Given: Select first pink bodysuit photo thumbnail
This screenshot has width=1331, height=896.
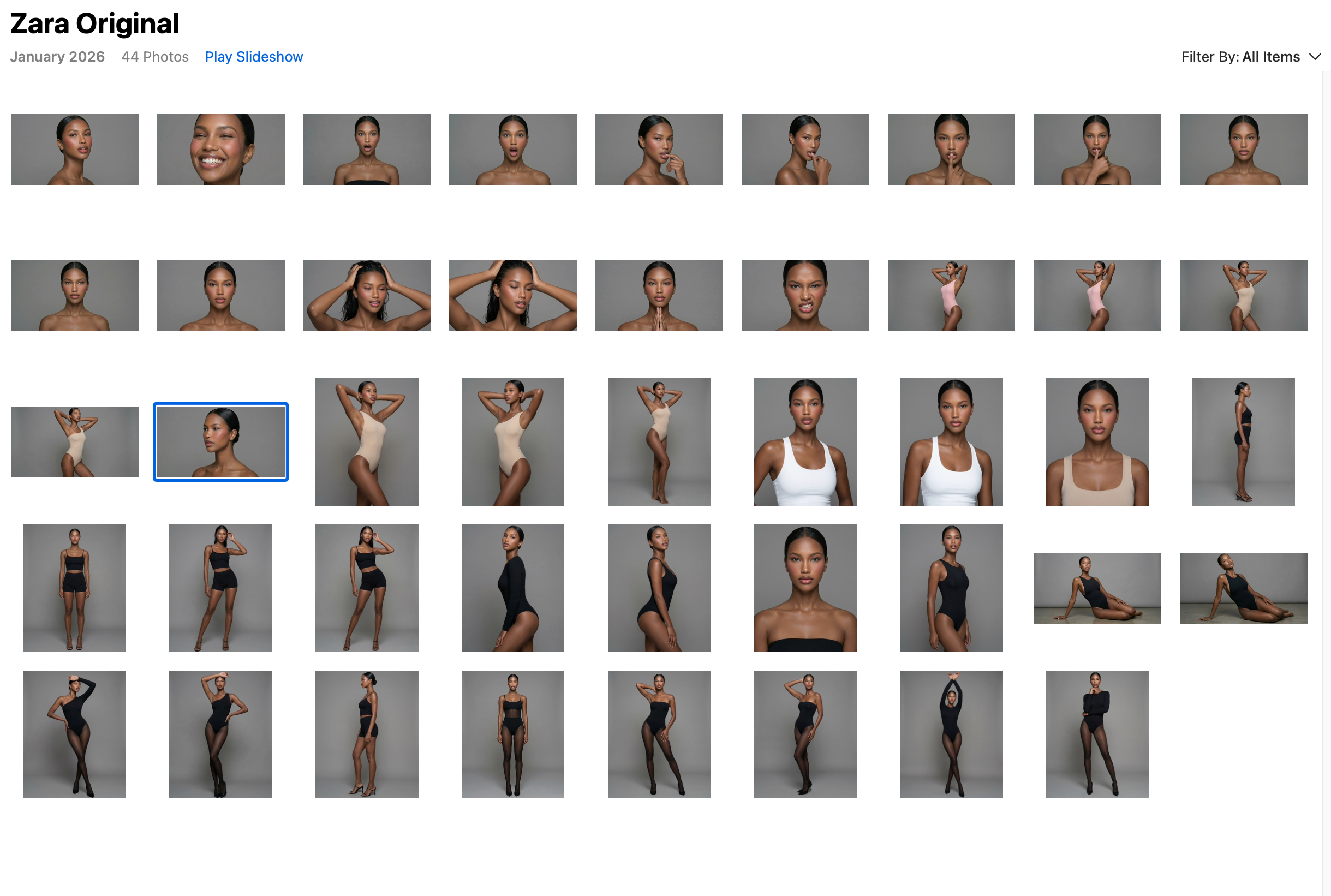Looking at the screenshot, I should pos(951,295).
